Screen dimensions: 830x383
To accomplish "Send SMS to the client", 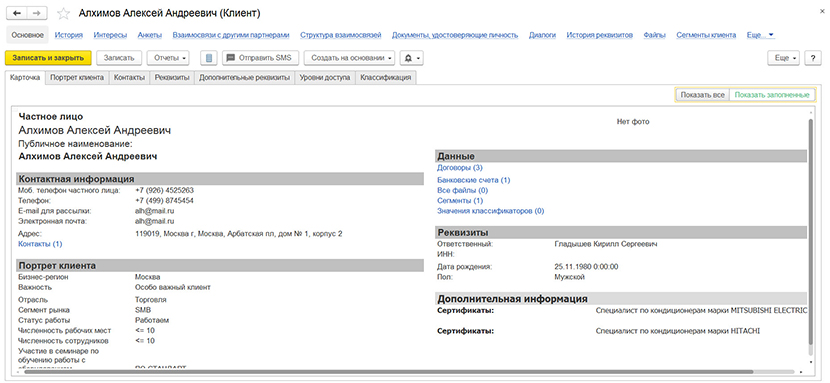I will [260, 58].
